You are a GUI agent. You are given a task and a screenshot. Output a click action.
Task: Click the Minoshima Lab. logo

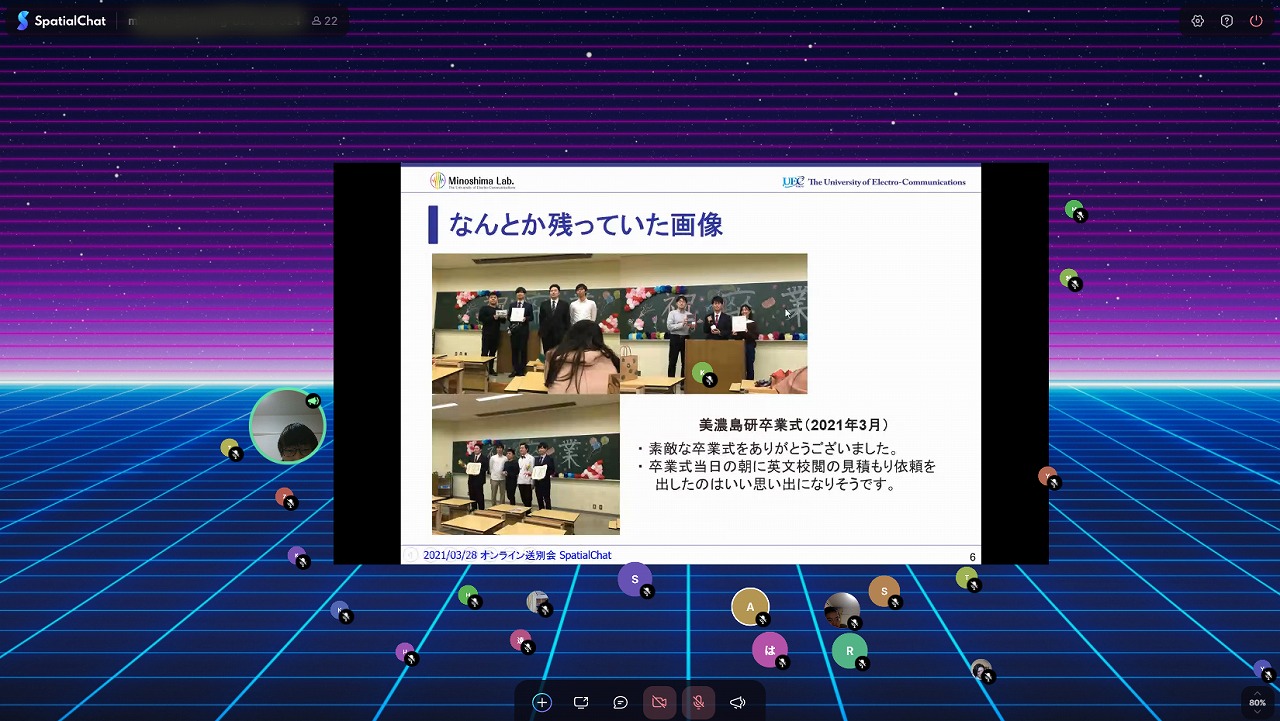(473, 181)
